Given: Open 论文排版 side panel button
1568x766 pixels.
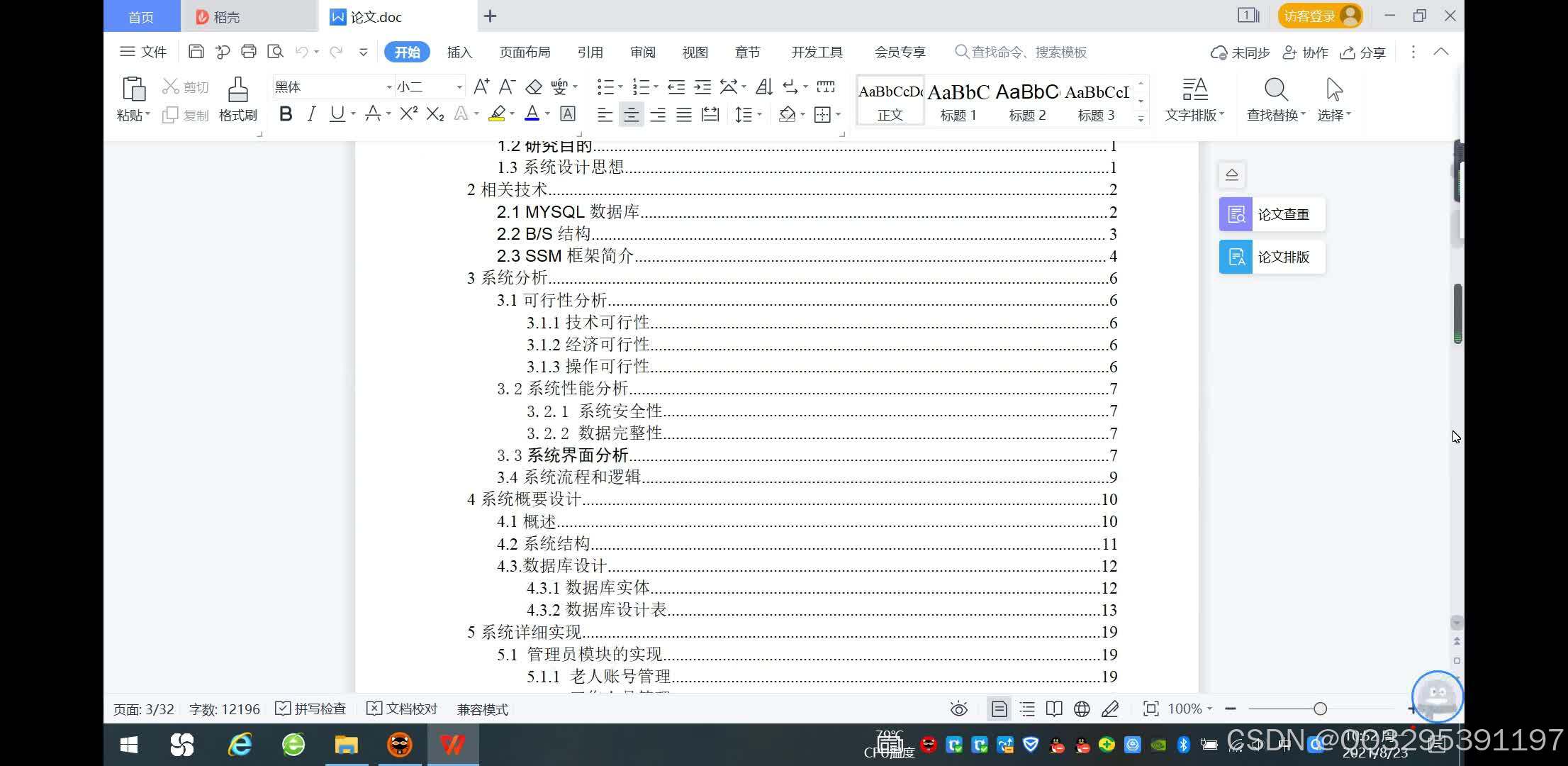Looking at the screenshot, I should [1272, 257].
